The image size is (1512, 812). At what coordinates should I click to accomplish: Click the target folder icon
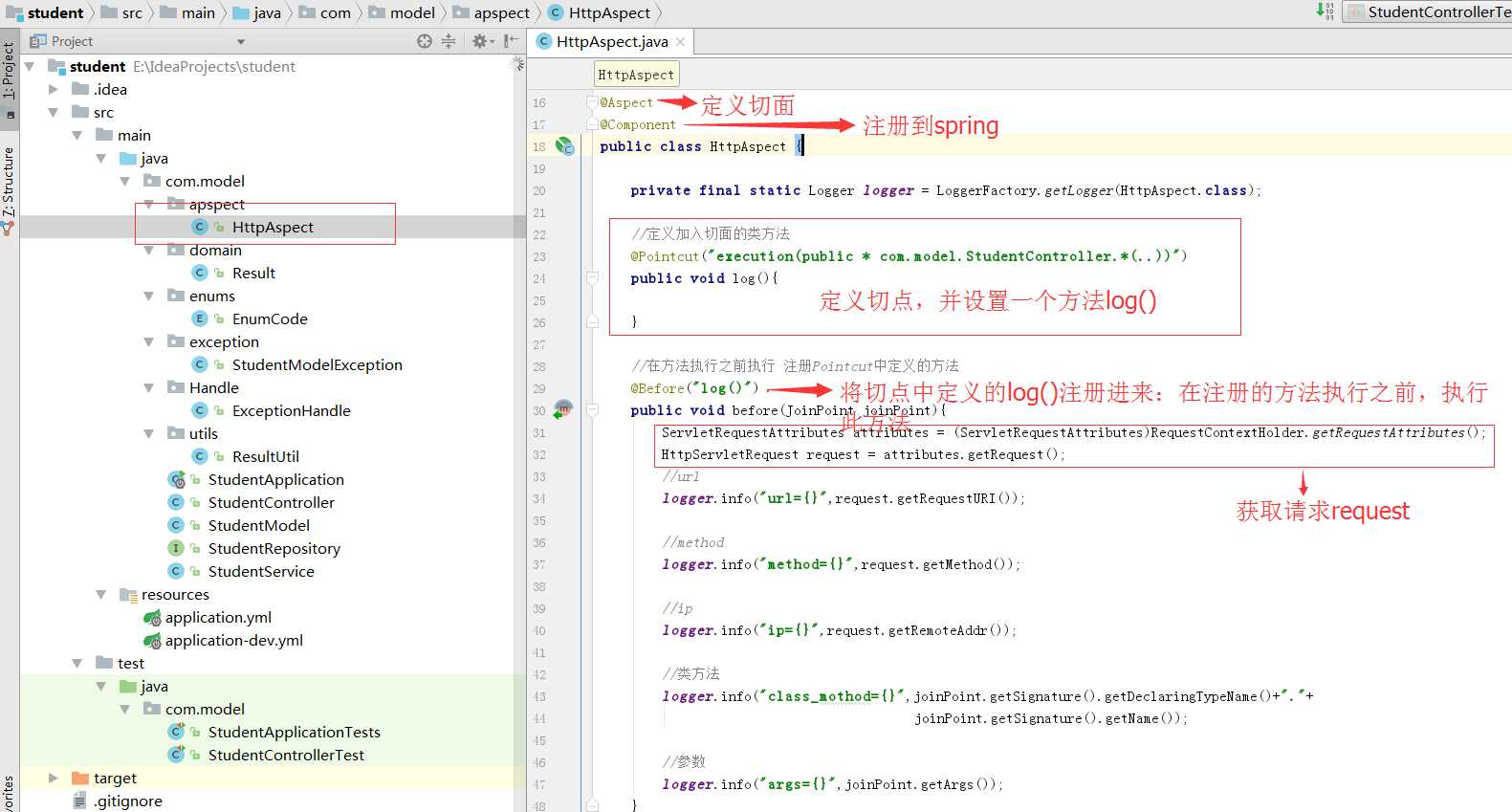[x=80, y=778]
